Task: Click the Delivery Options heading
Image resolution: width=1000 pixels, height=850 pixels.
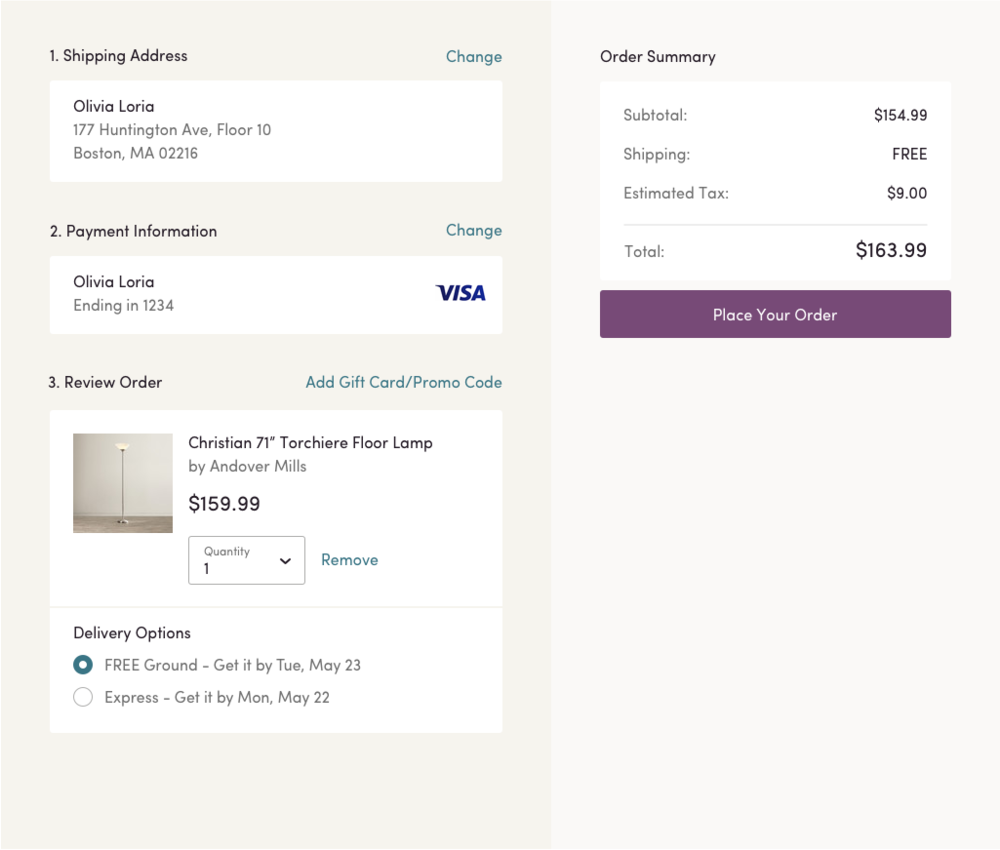Action: pyautogui.click(x=132, y=633)
